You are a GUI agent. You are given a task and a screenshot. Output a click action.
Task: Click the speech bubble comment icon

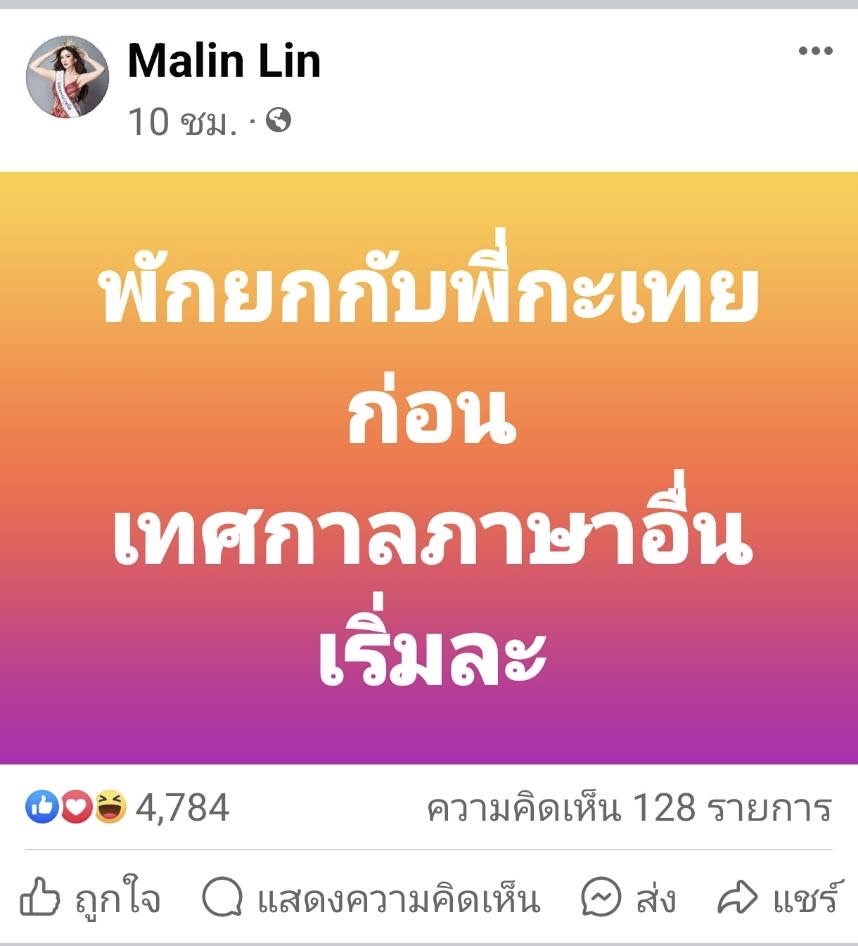click(x=222, y=897)
